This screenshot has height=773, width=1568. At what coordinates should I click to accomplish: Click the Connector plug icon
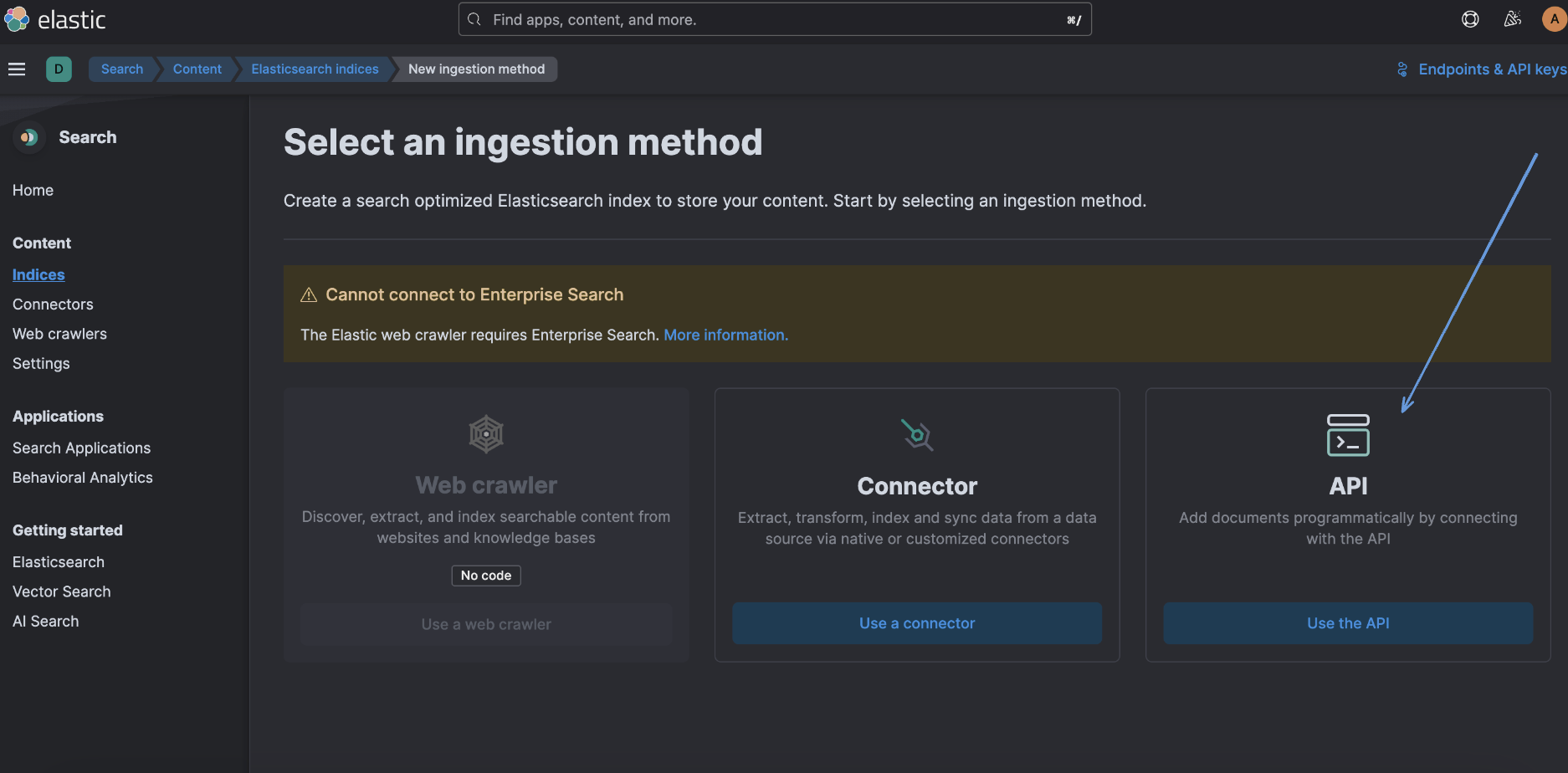pos(917,435)
